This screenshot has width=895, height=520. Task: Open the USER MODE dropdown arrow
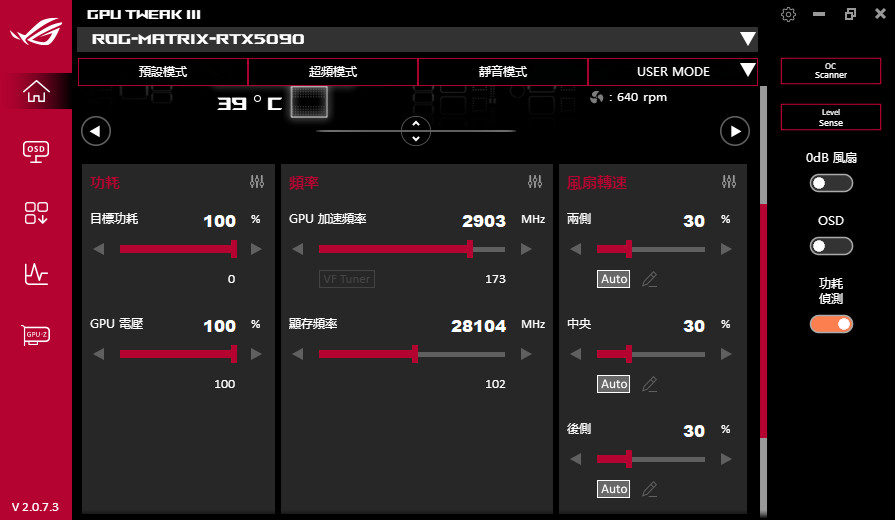746,71
